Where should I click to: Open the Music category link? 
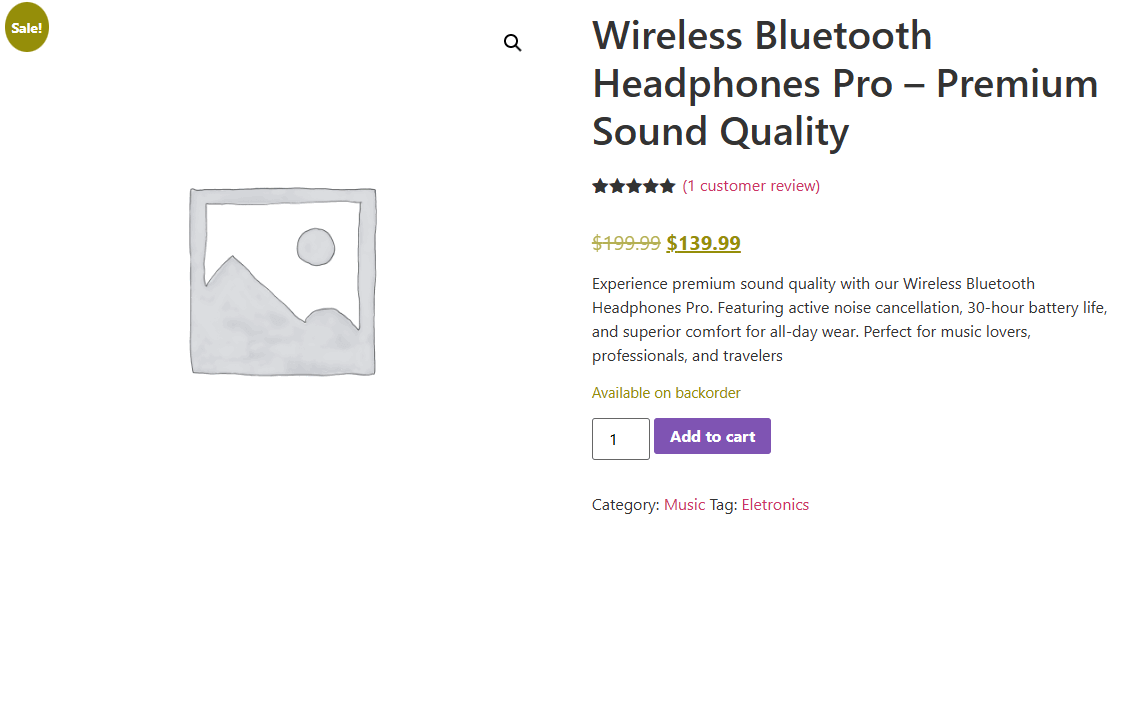(x=684, y=505)
